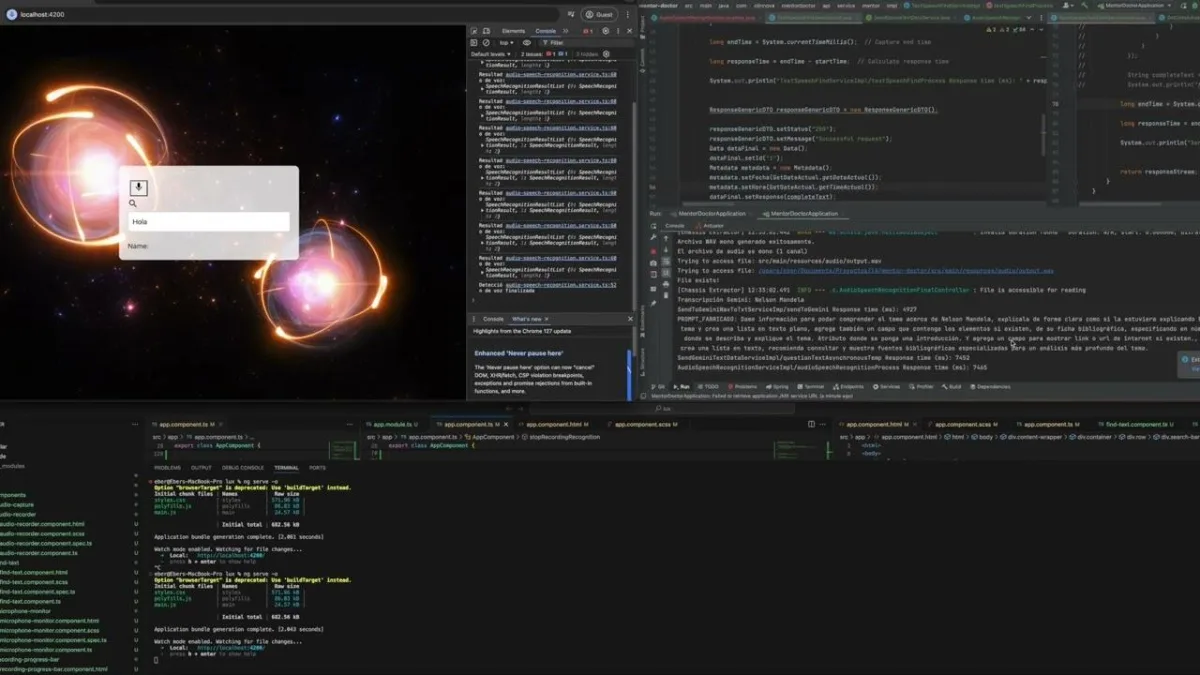Click the console Filter field

pos(585,43)
